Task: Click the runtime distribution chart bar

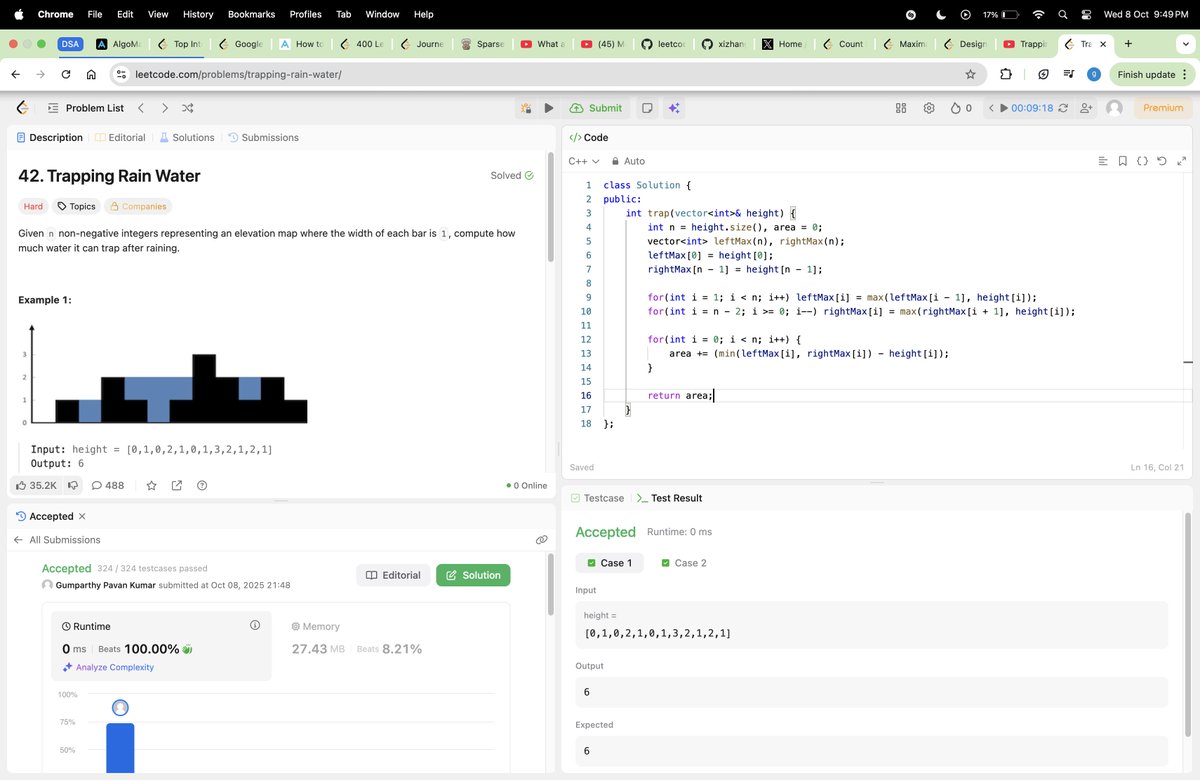Action: (121, 747)
